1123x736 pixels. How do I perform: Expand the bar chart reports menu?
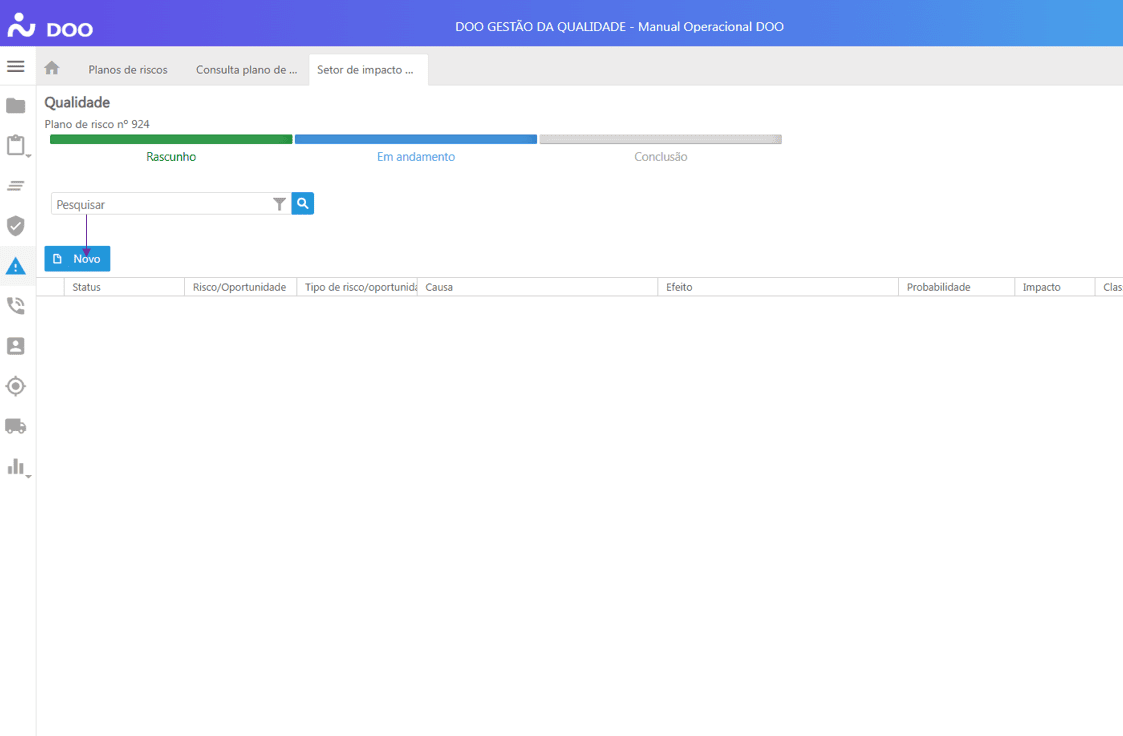(x=16, y=467)
